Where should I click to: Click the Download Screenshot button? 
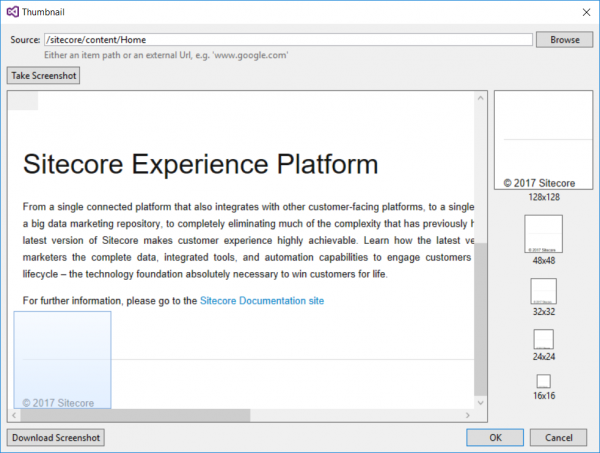click(56, 438)
